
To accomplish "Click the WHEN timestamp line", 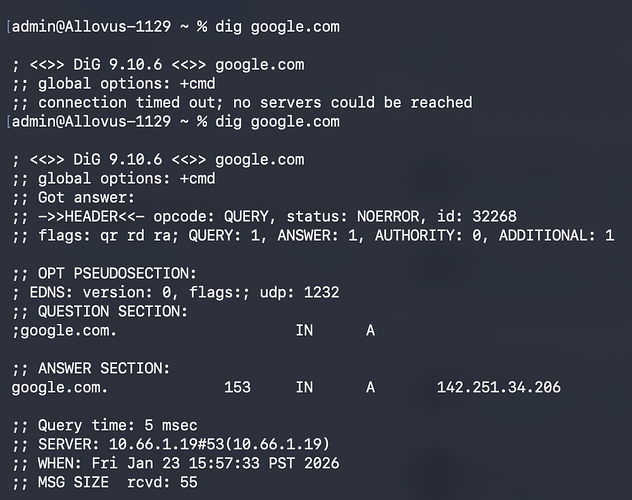I will coord(175,463).
